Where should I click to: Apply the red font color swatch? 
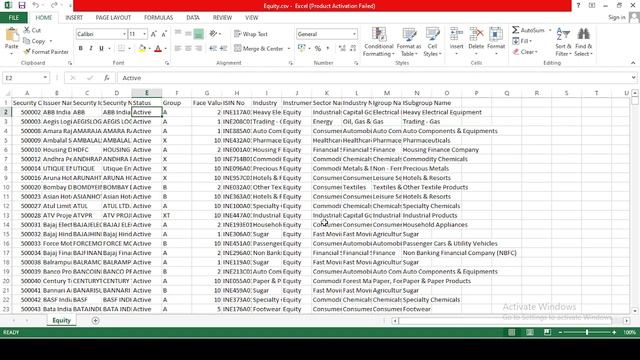click(158, 49)
